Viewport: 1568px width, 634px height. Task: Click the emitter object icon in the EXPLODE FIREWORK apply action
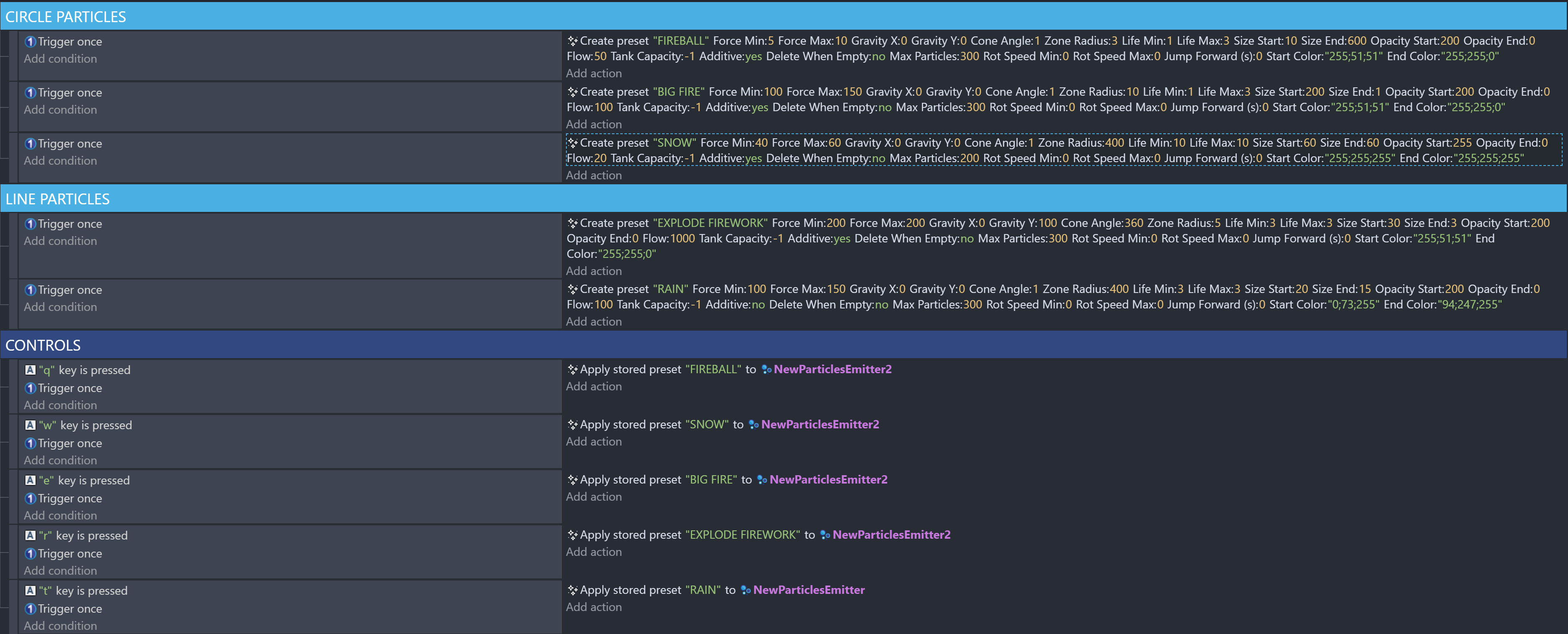pyautogui.click(x=825, y=535)
